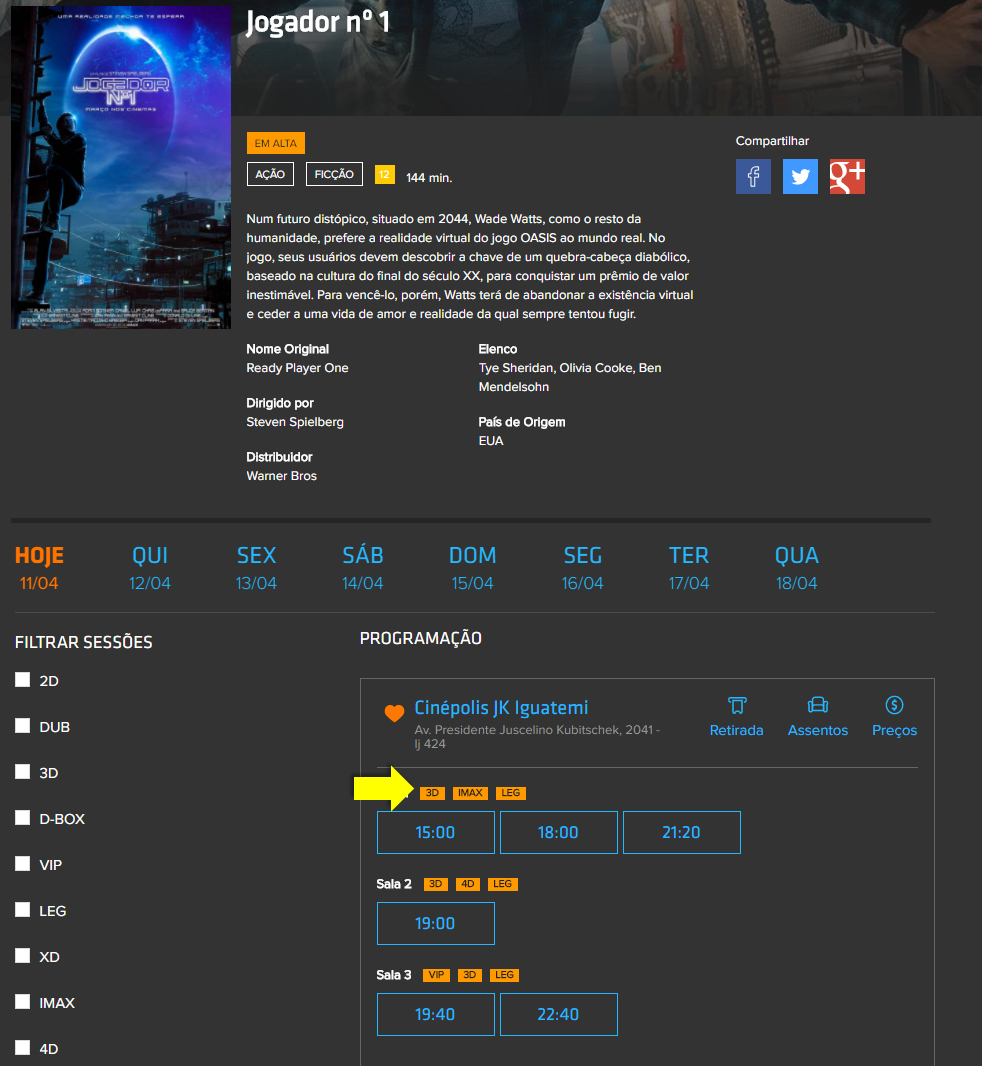The height and width of the screenshot is (1066, 982).
Task: Open the Cinépolis JK Iguatemi cinema link
Action: 501,708
